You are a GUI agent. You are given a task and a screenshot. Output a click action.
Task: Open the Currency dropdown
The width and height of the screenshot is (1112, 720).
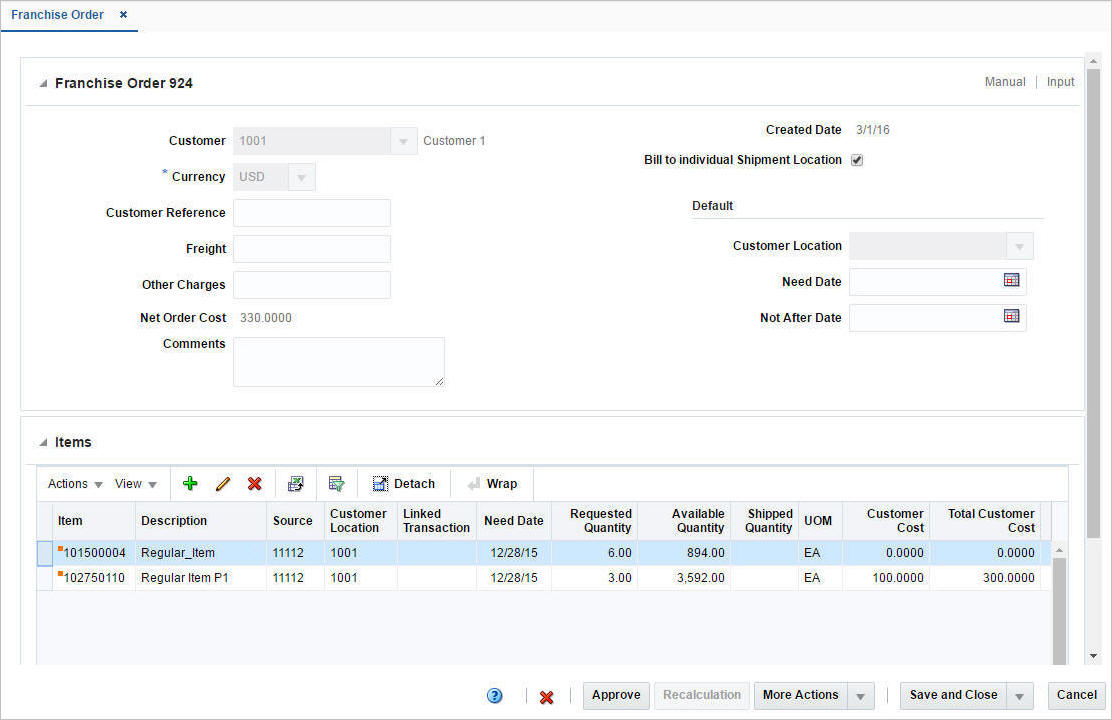tap(301, 177)
